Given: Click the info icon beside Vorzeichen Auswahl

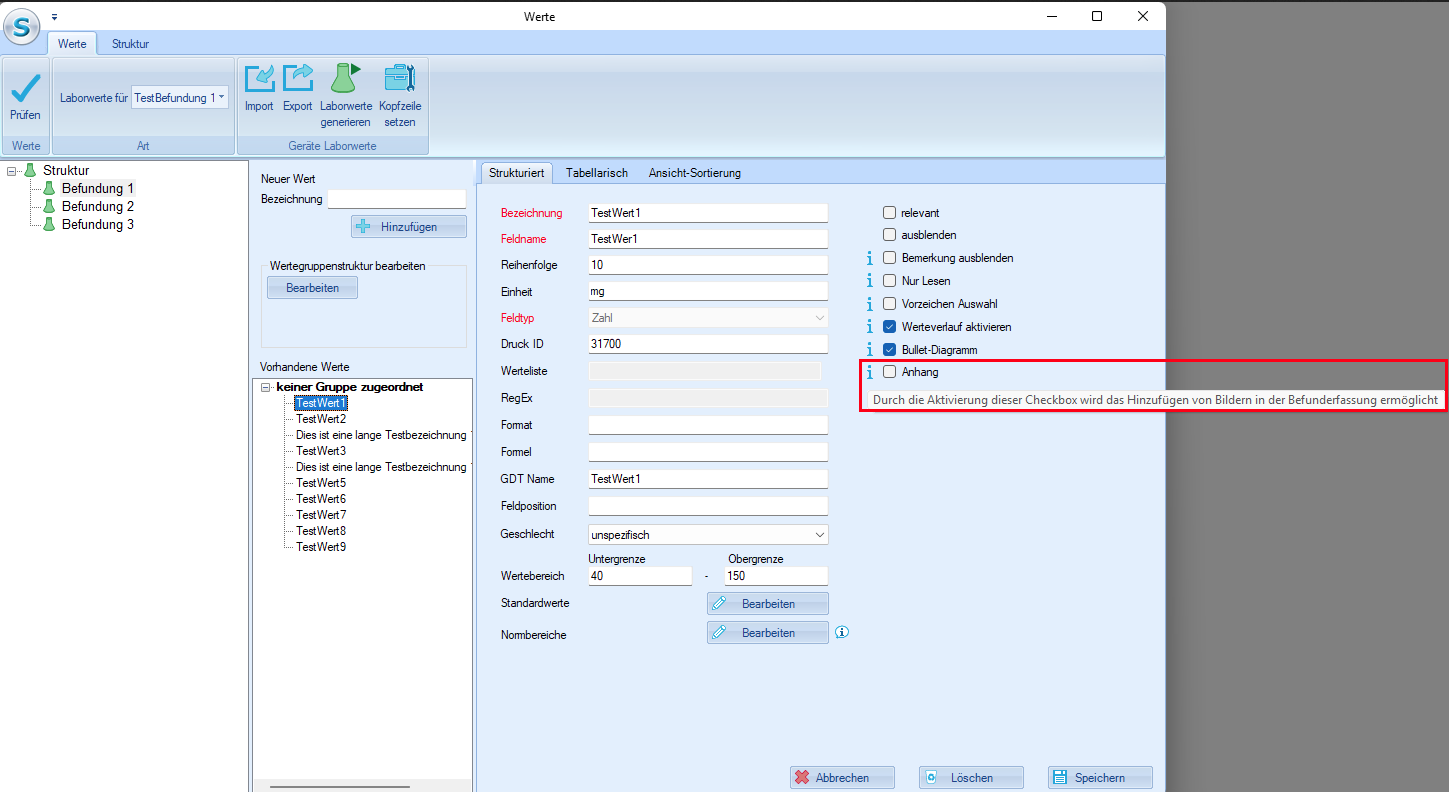Looking at the screenshot, I should pos(869,304).
